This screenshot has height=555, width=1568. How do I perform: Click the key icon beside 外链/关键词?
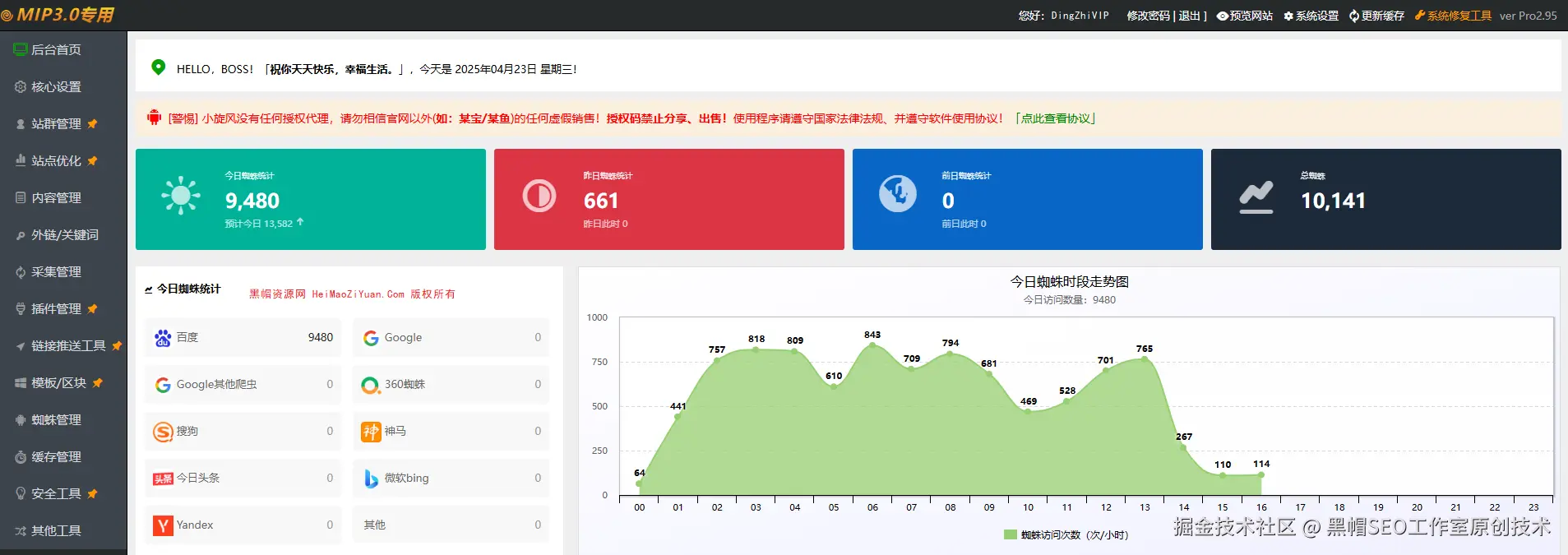tap(21, 235)
